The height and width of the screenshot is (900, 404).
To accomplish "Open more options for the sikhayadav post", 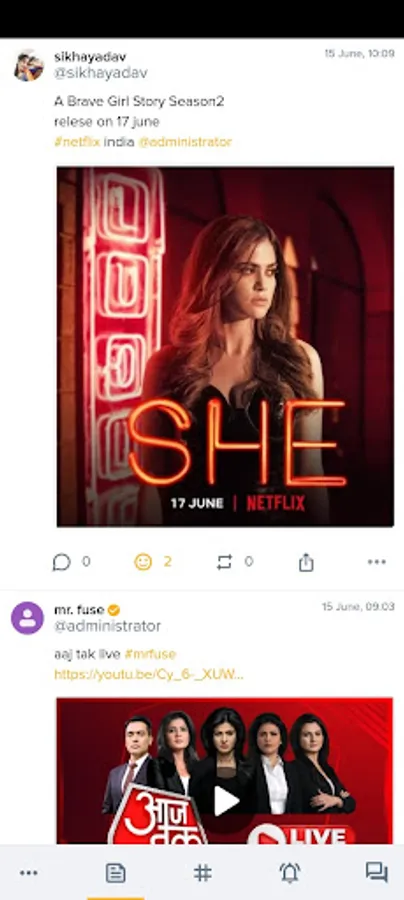I will 376,562.
